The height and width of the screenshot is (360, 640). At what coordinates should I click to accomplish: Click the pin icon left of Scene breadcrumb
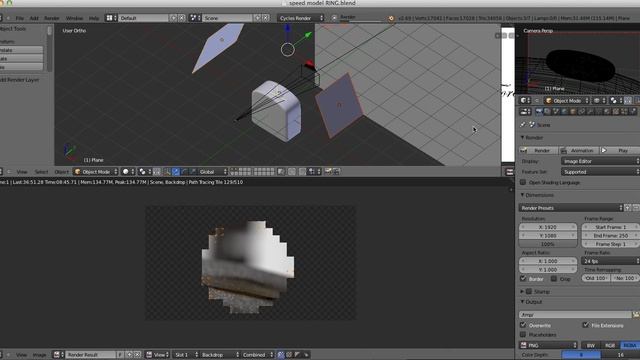coord(523,124)
